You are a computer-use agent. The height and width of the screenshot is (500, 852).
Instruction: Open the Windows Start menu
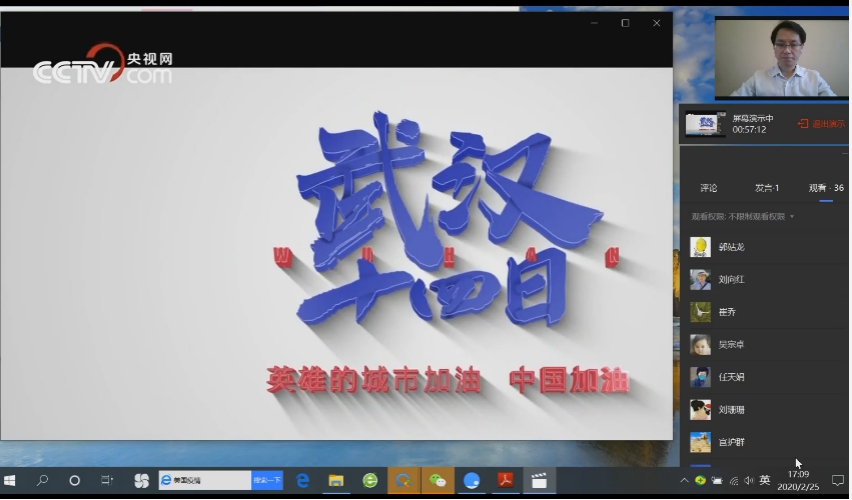point(11,481)
